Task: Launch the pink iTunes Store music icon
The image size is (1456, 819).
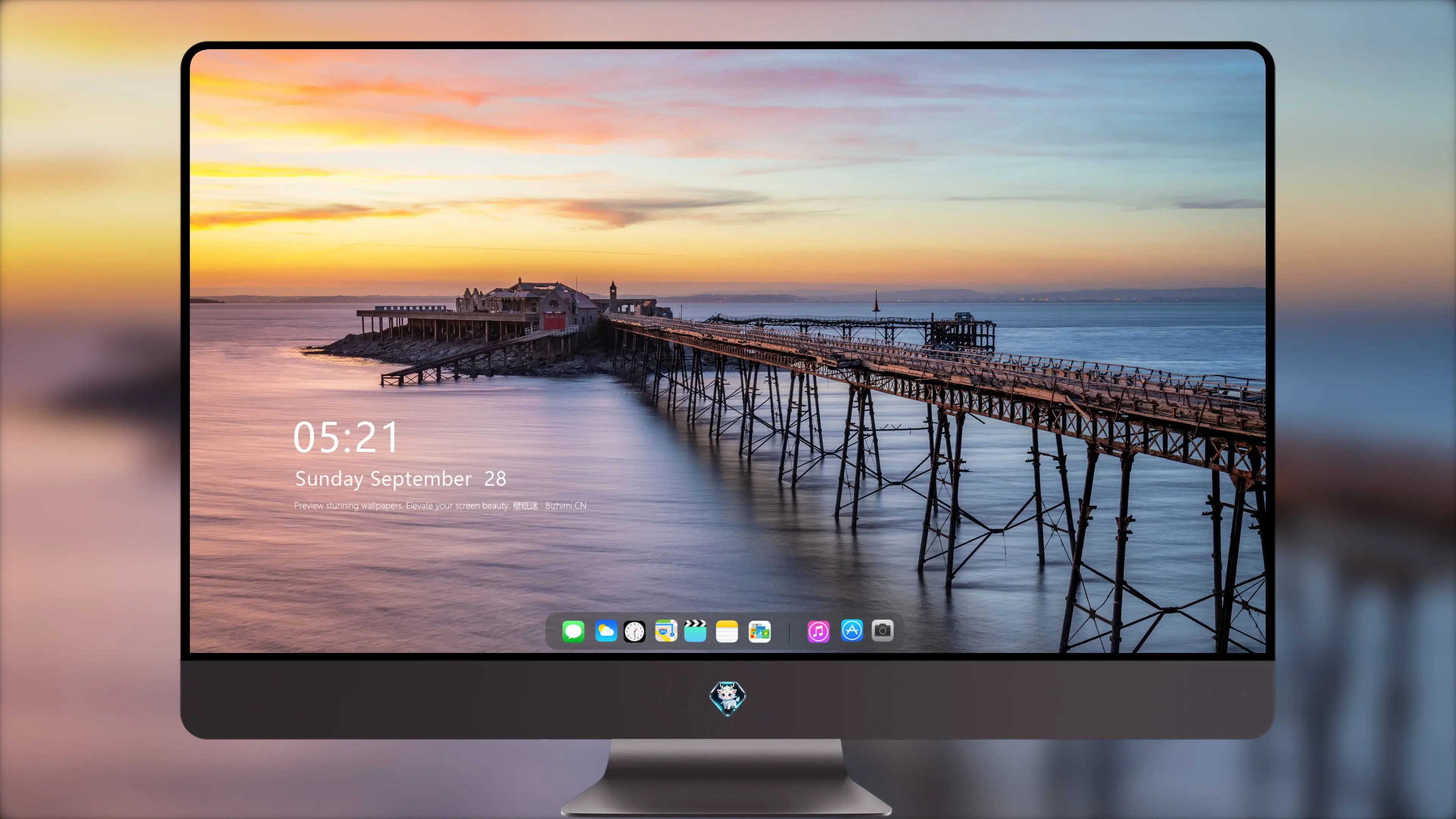Action: click(819, 631)
